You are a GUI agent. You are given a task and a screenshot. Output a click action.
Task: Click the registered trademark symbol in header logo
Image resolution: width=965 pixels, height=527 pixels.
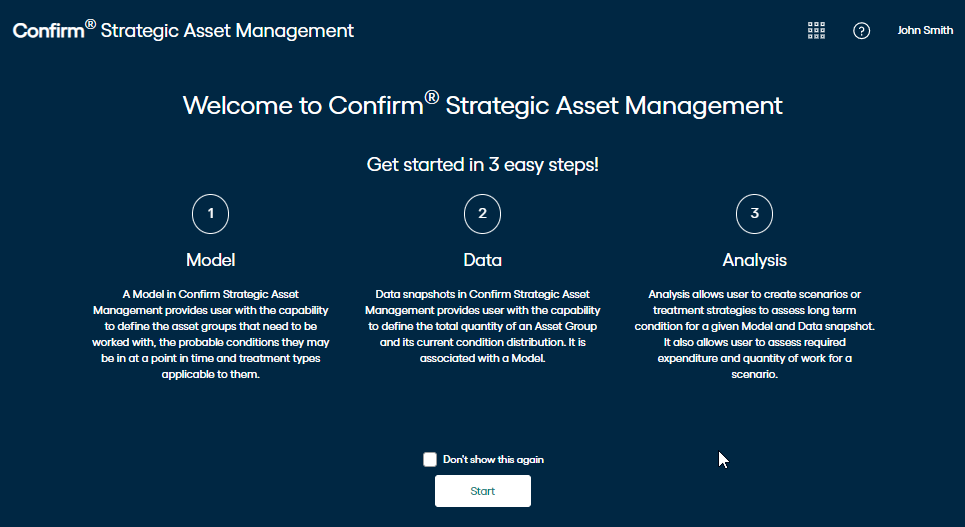click(x=90, y=24)
